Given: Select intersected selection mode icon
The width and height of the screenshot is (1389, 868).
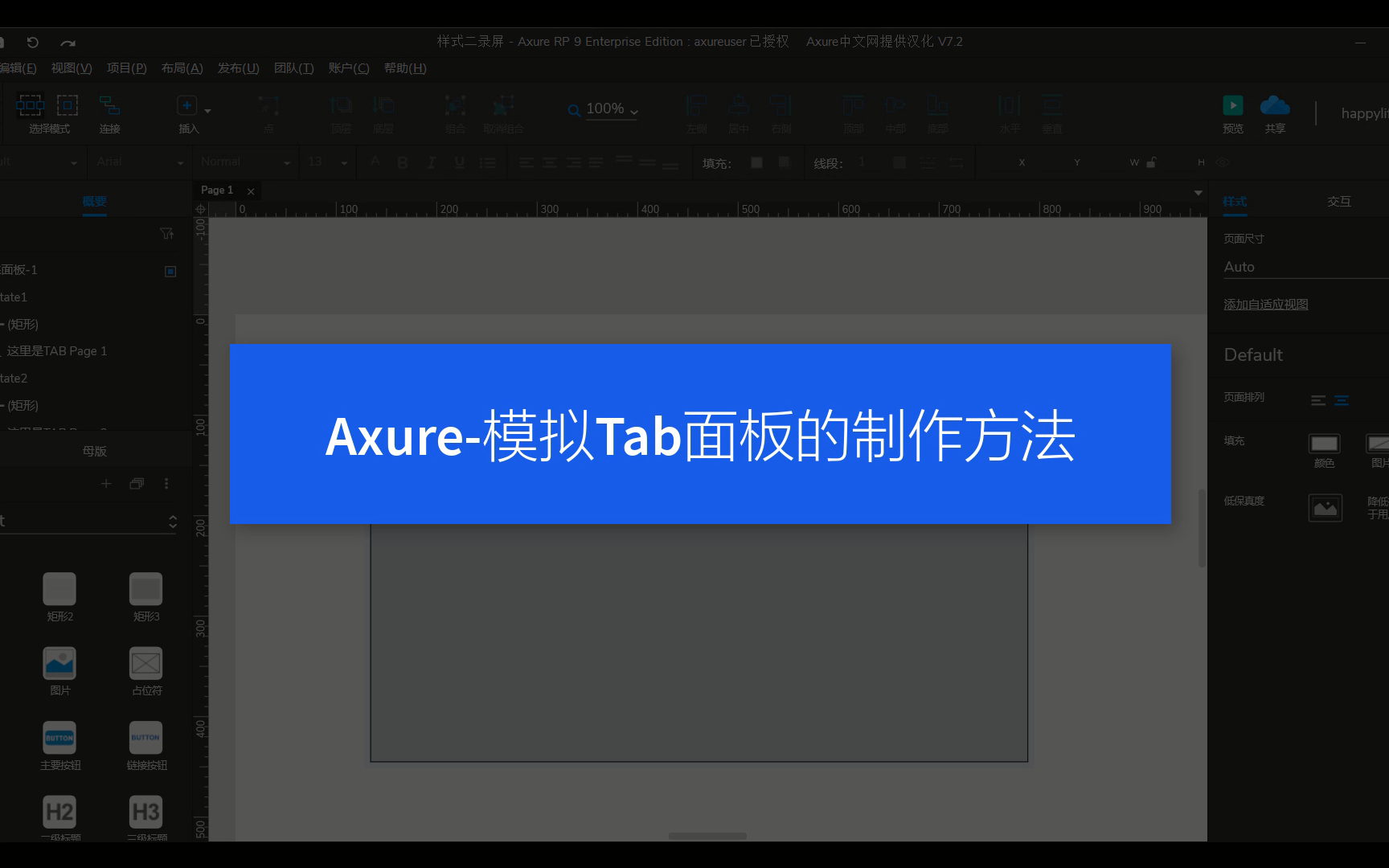Looking at the screenshot, I should click(x=30, y=104).
